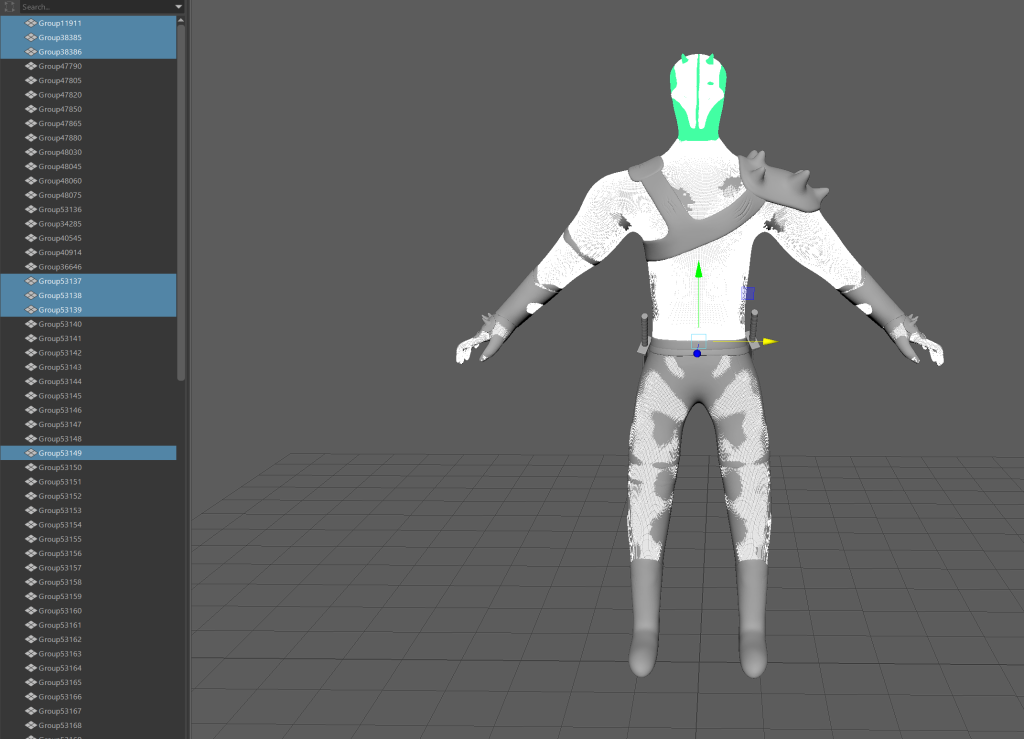
Task: Click the Outliner vertical scrollbar thumb
Action: (x=181, y=200)
